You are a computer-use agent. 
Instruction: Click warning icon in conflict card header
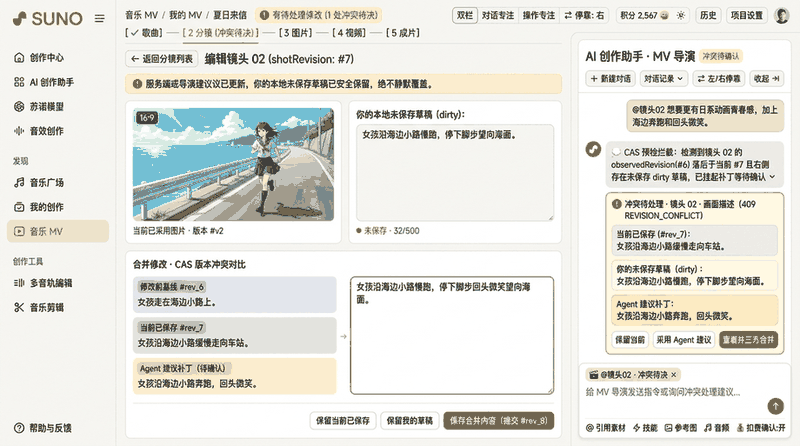point(616,204)
